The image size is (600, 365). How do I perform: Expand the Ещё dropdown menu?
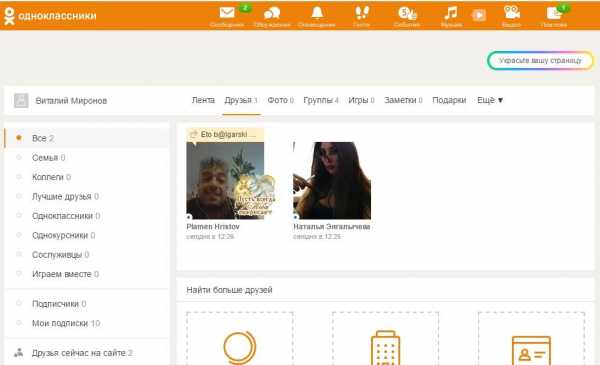click(490, 100)
